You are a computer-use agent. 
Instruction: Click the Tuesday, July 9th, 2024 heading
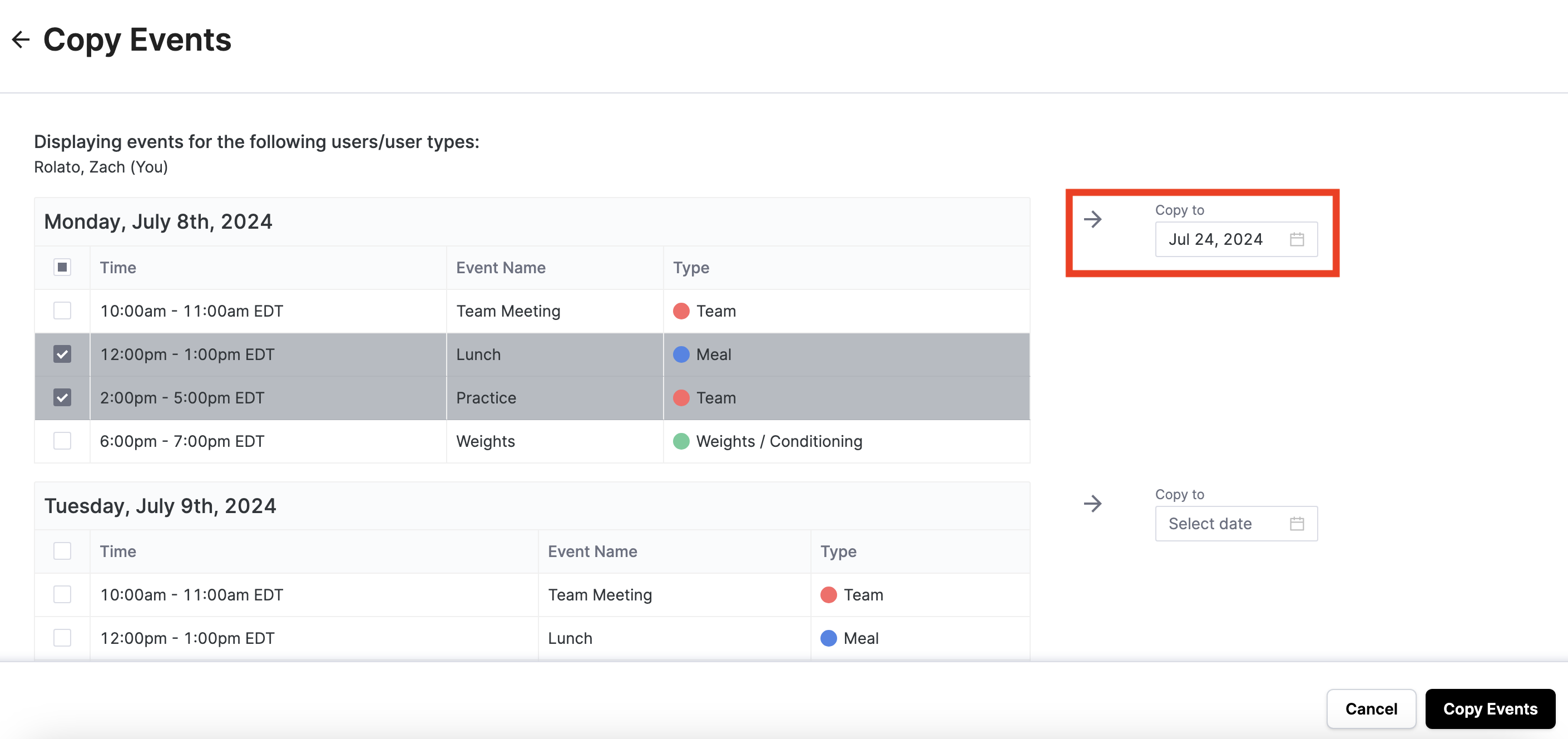click(x=160, y=506)
